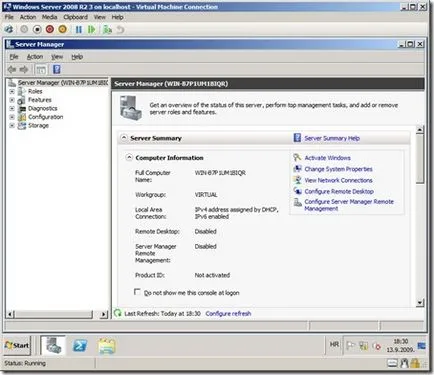Click the scroll up arrow of summary pane
The height and width of the screenshot is (375, 434).
coord(420,130)
